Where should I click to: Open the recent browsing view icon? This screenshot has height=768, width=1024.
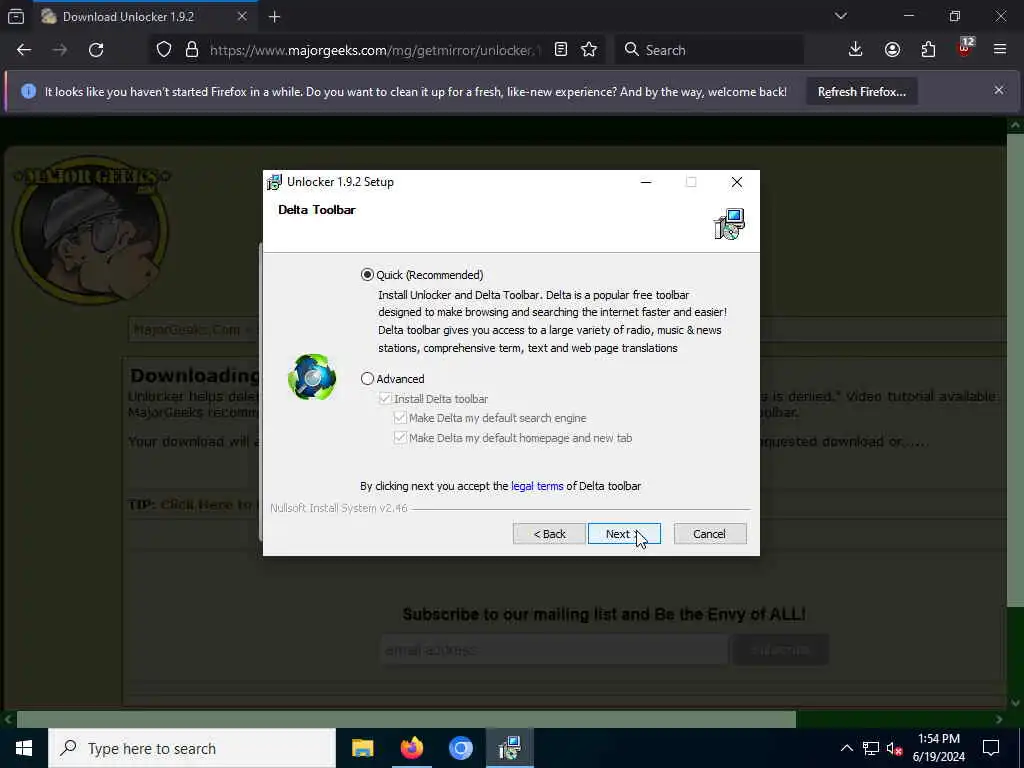16,17
